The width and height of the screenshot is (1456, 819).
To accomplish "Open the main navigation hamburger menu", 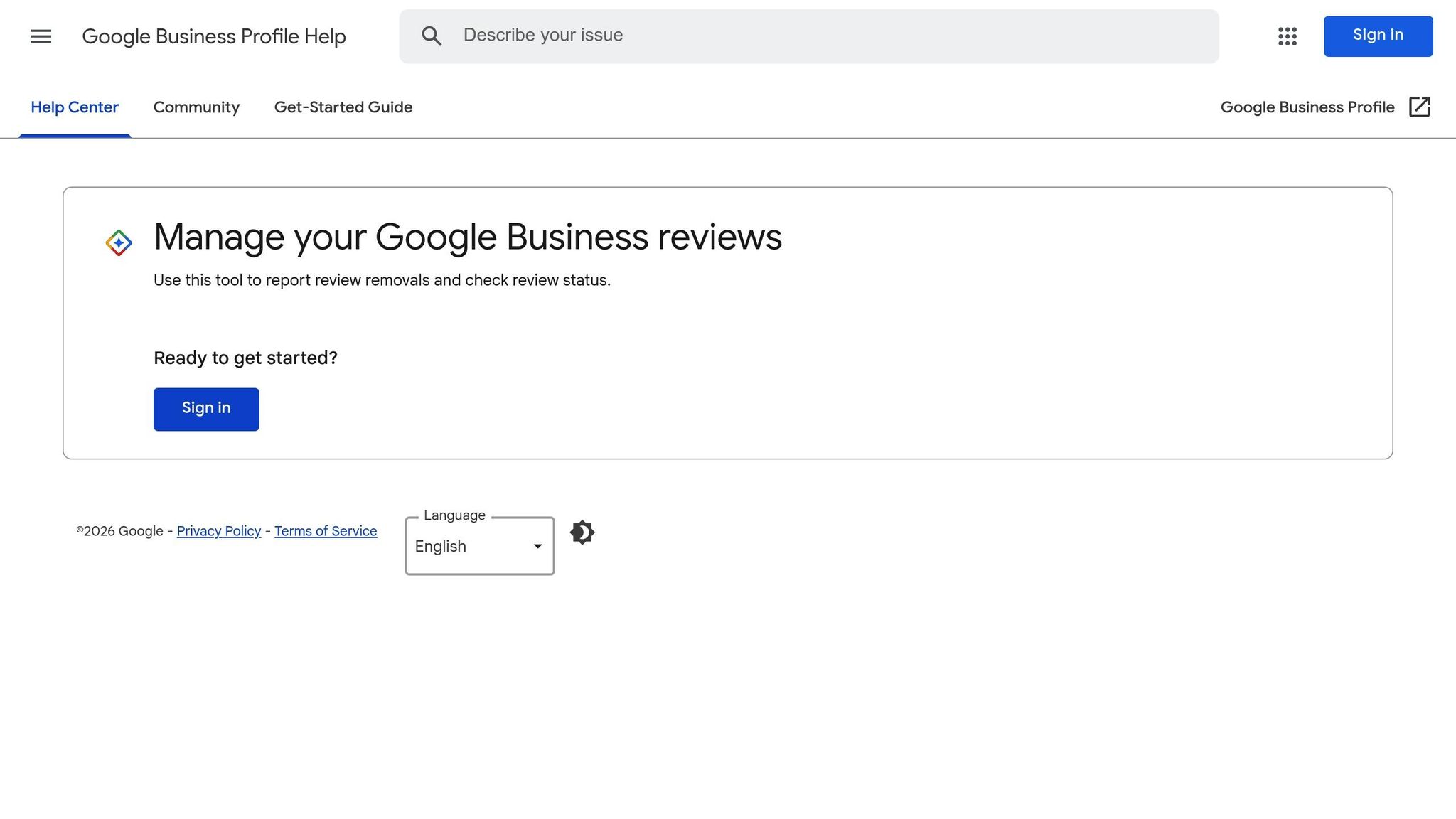I will pos(41,36).
